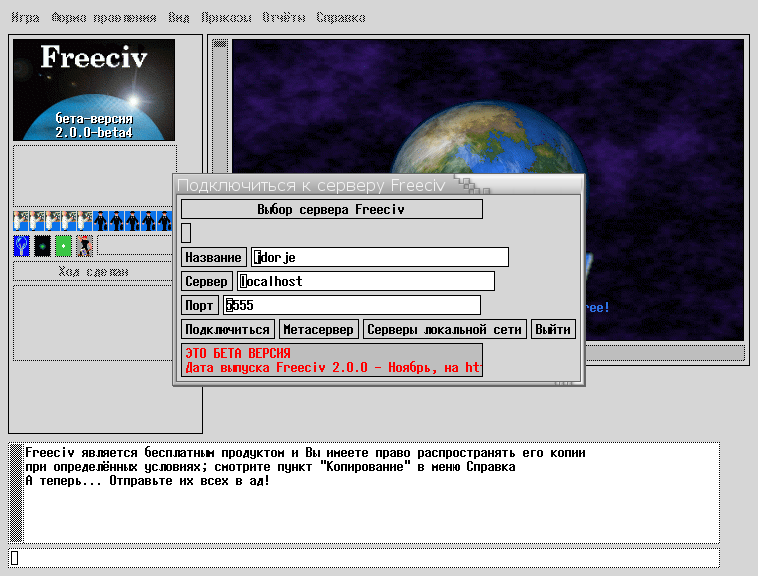Click the Название label
758x576 pixels.
coord(214,257)
